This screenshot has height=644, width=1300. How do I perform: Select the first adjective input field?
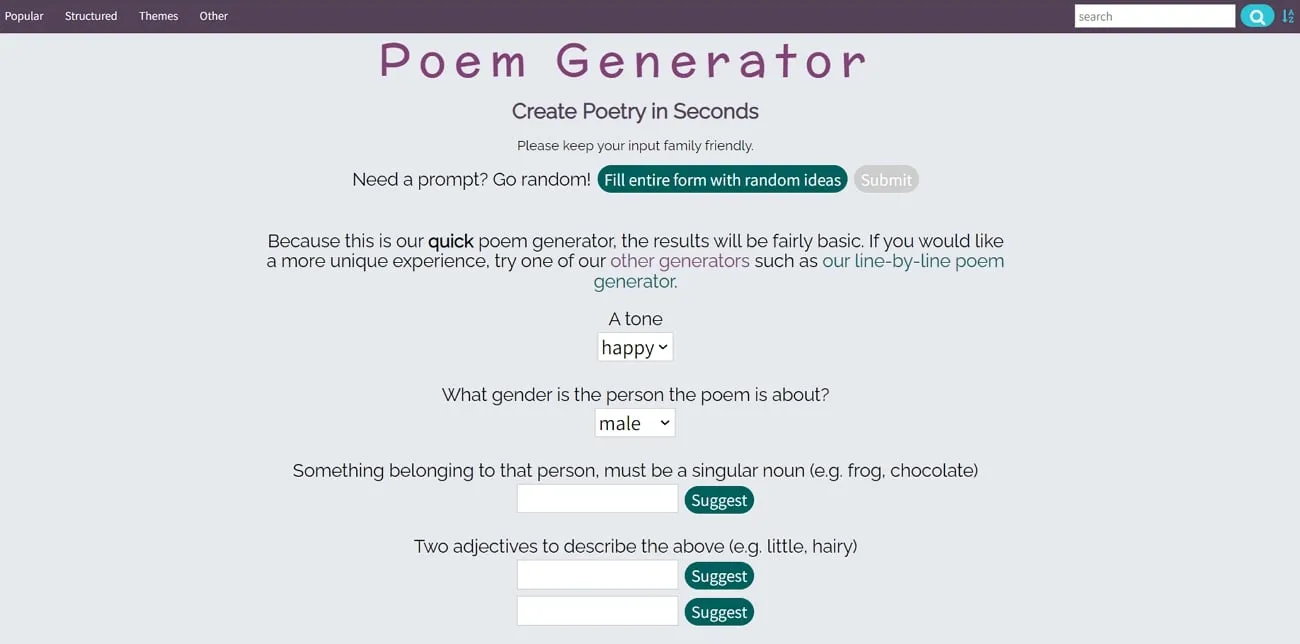click(x=597, y=574)
